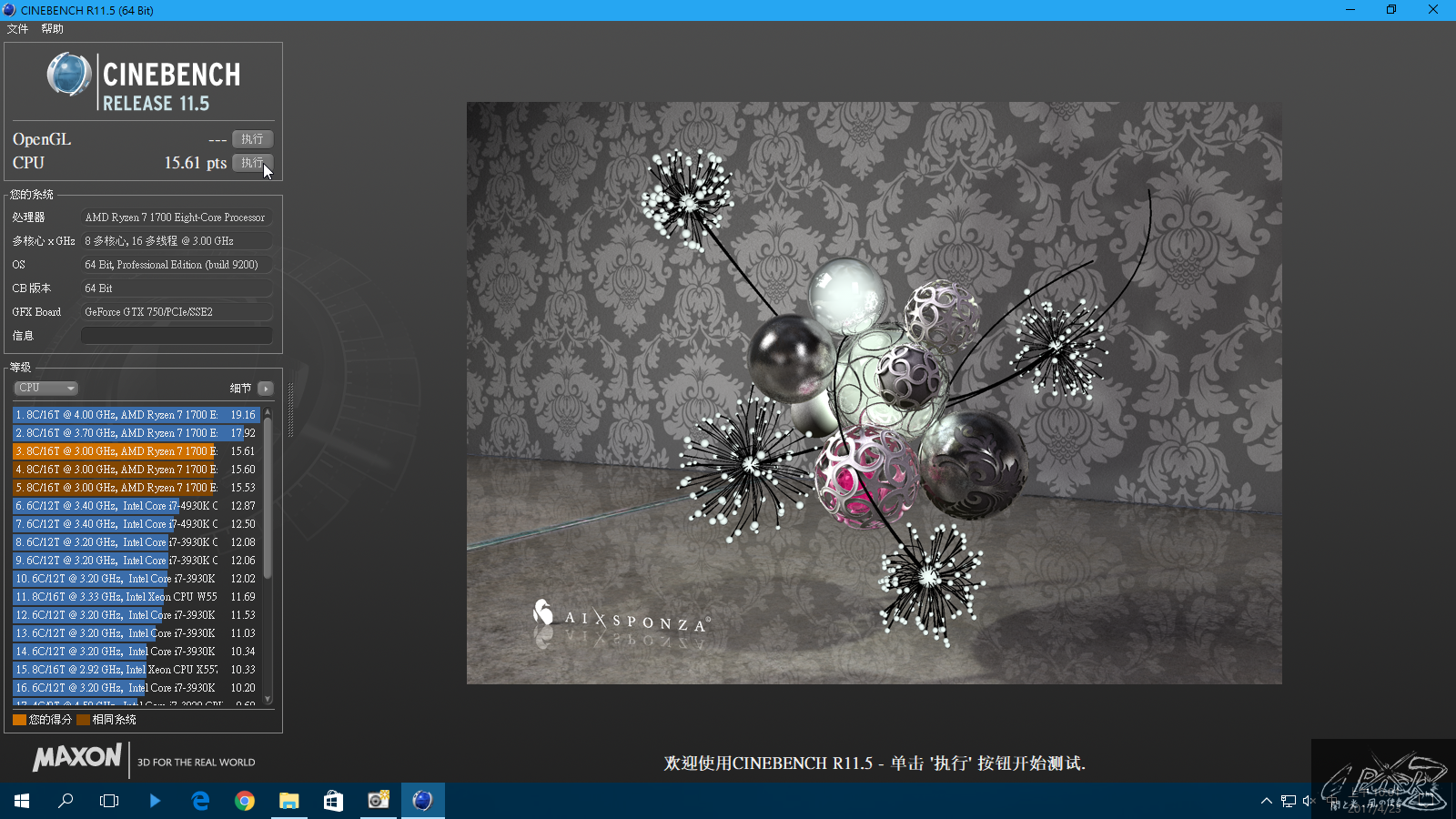
Task: Close the Cinebench window
Action: [1433, 10]
